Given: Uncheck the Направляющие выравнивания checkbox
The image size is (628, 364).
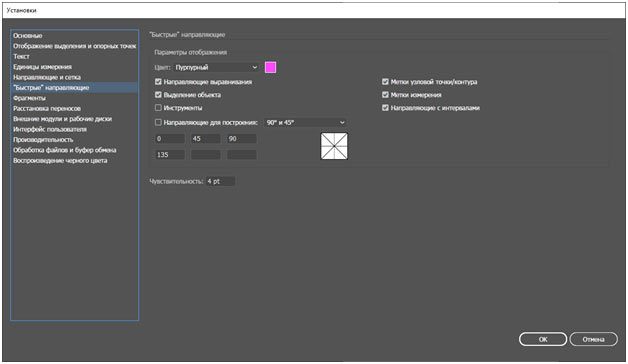Looking at the screenshot, I should 158,82.
